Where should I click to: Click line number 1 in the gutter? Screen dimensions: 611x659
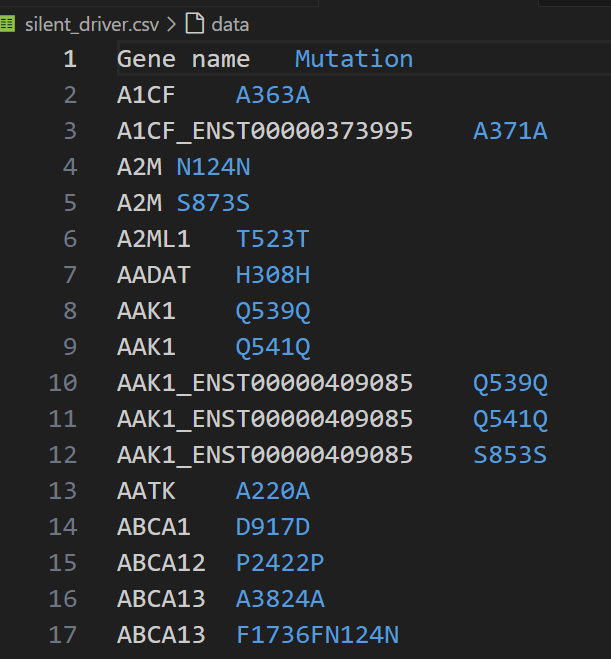click(x=70, y=59)
